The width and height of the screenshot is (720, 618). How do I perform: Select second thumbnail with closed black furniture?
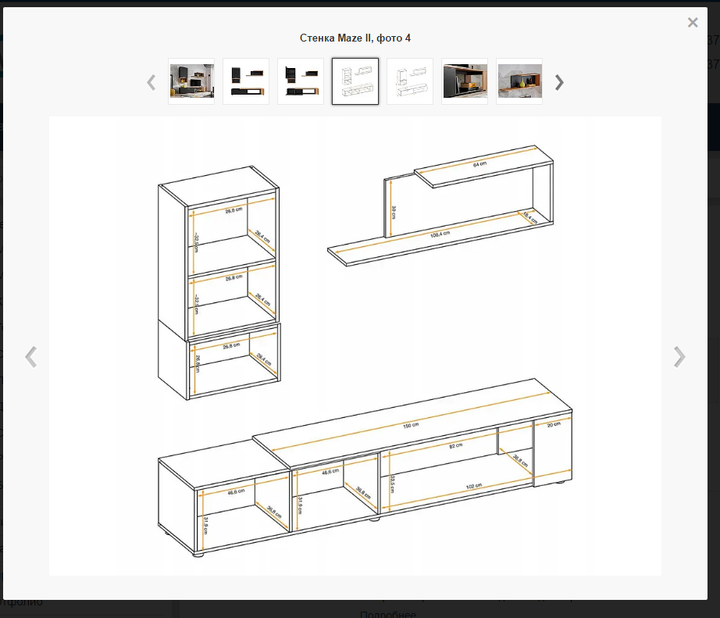(246, 81)
